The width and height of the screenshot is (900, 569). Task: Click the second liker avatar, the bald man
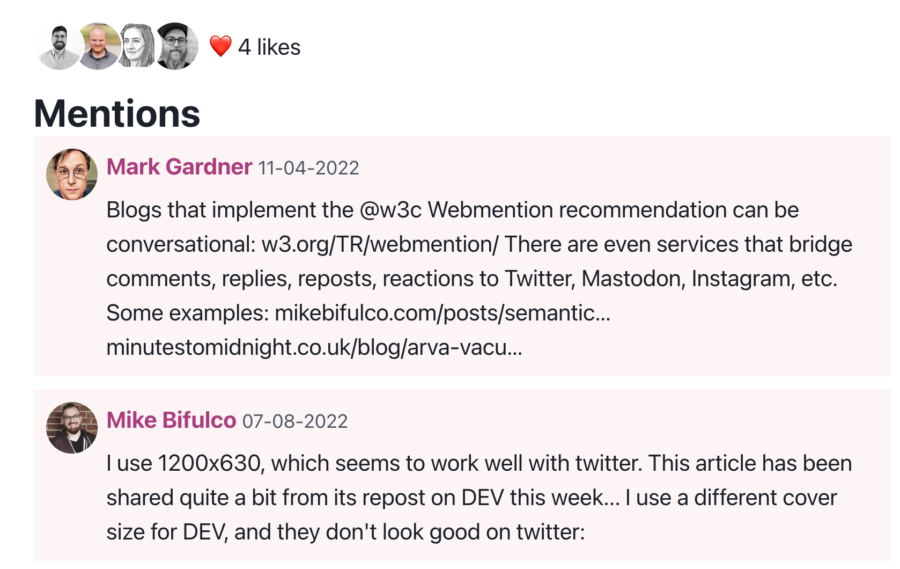(99, 47)
